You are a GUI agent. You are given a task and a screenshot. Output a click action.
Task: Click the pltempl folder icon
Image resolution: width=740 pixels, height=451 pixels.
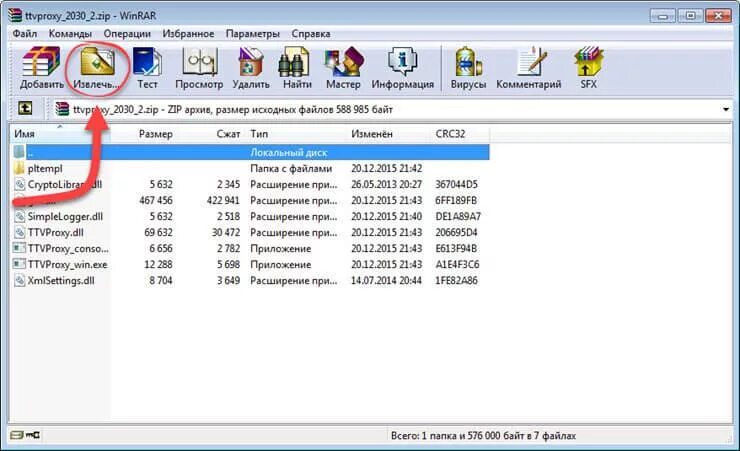(19, 168)
